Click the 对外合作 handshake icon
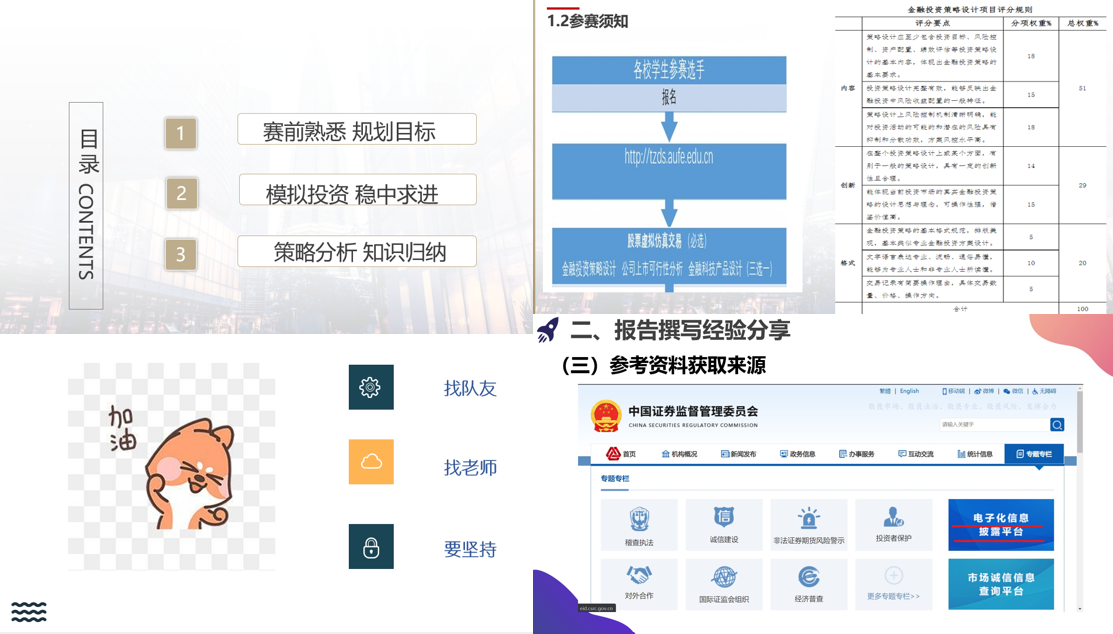 [639, 581]
